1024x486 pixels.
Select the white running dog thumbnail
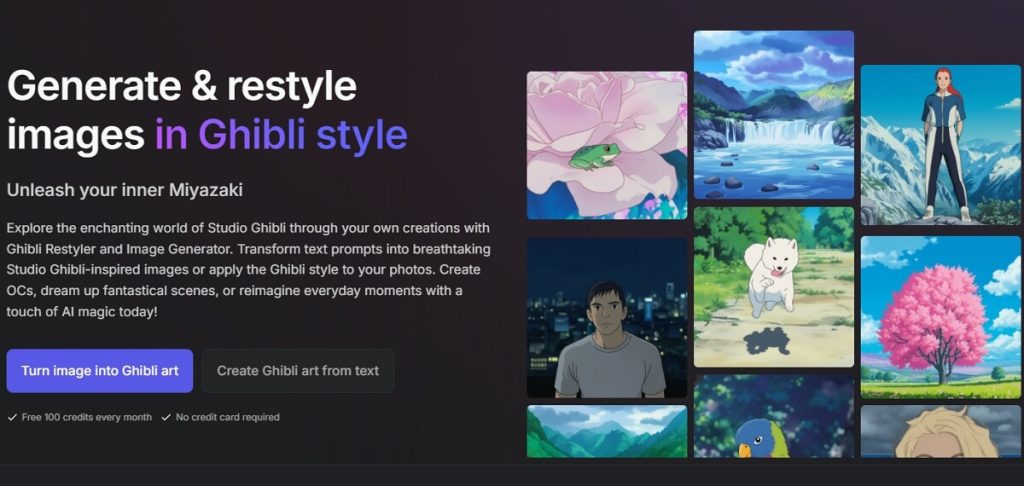click(774, 287)
